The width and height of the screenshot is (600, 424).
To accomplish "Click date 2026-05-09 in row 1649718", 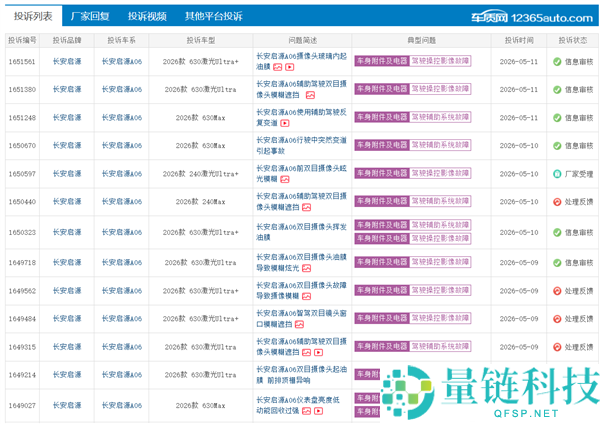I will [x=519, y=263].
